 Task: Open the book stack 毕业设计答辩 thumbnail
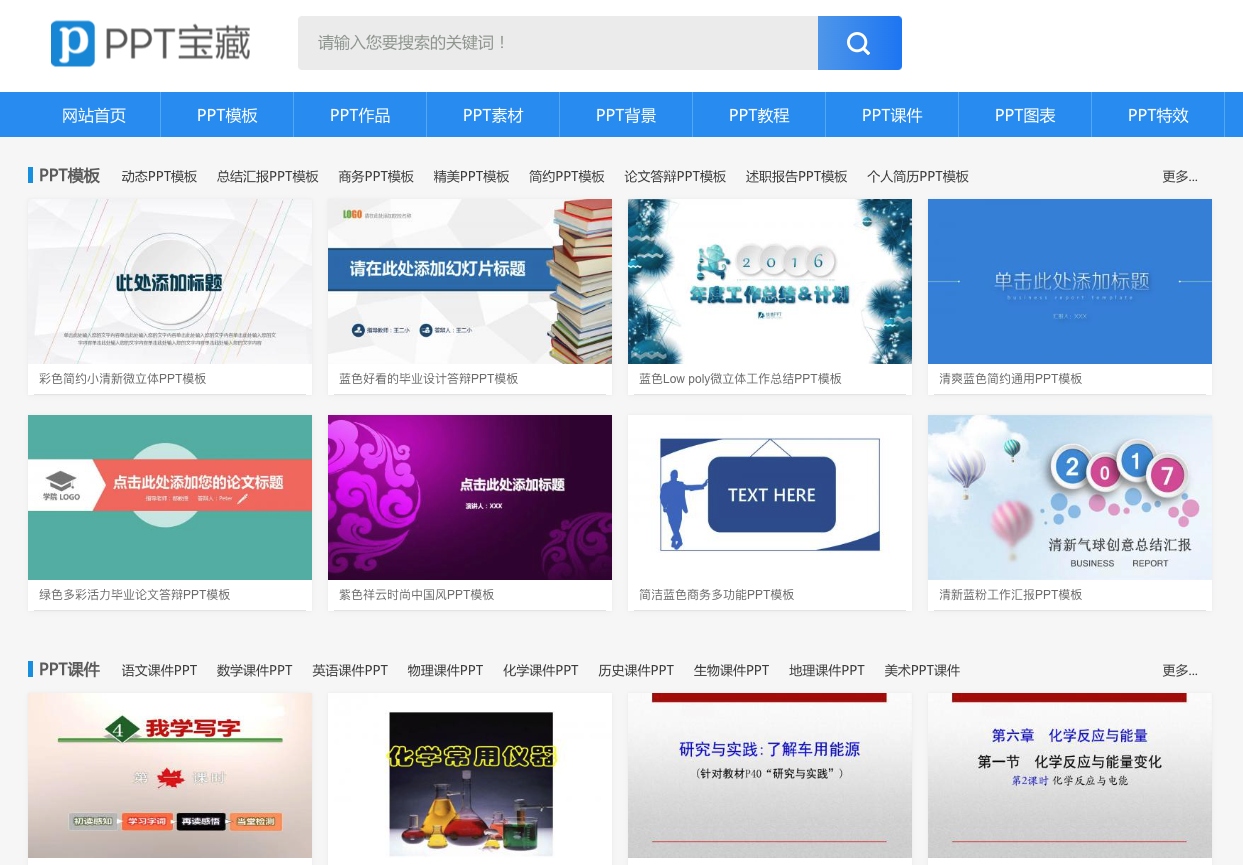point(470,281)
